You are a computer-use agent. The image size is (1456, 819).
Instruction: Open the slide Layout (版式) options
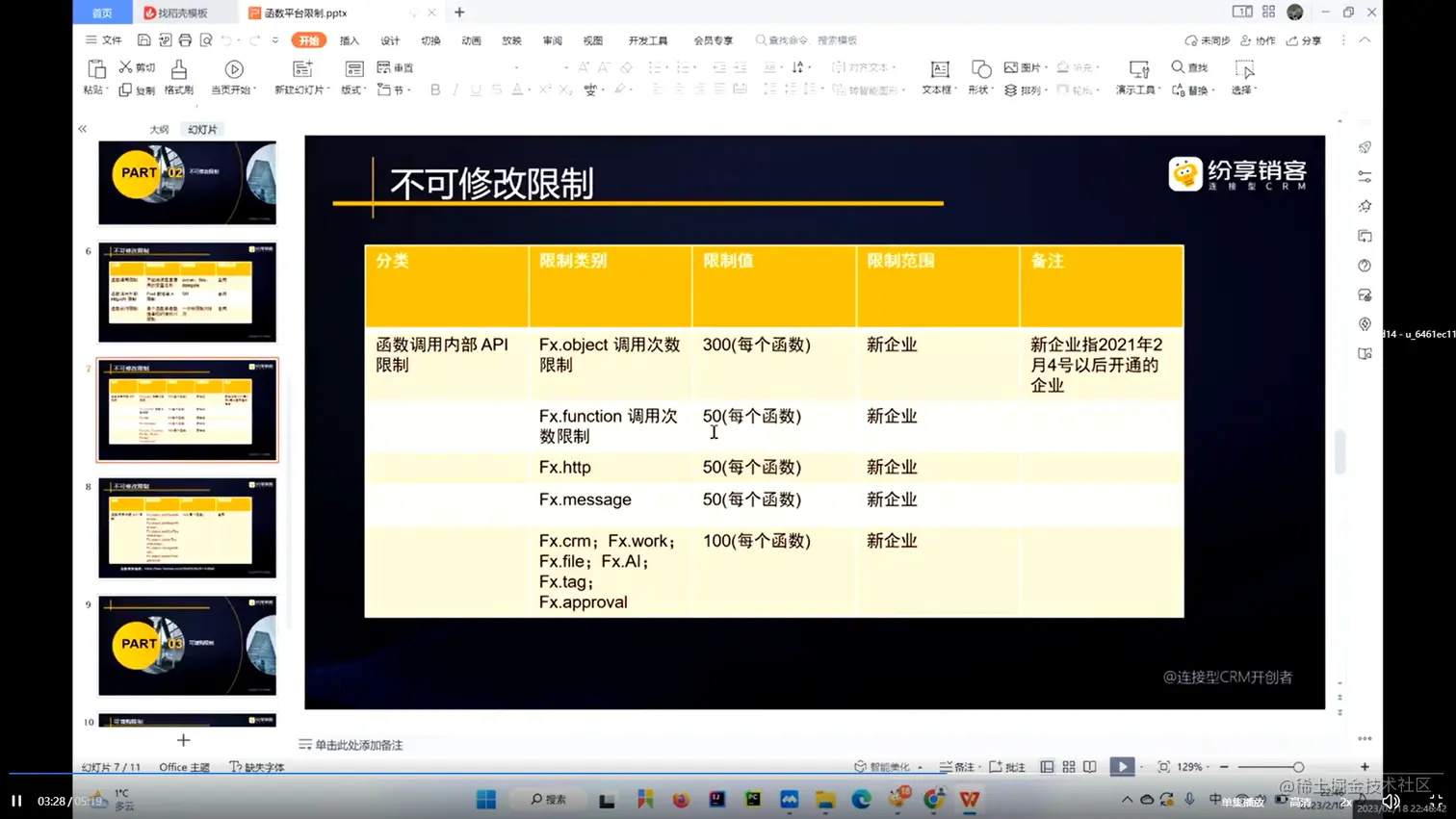[354, 77]
